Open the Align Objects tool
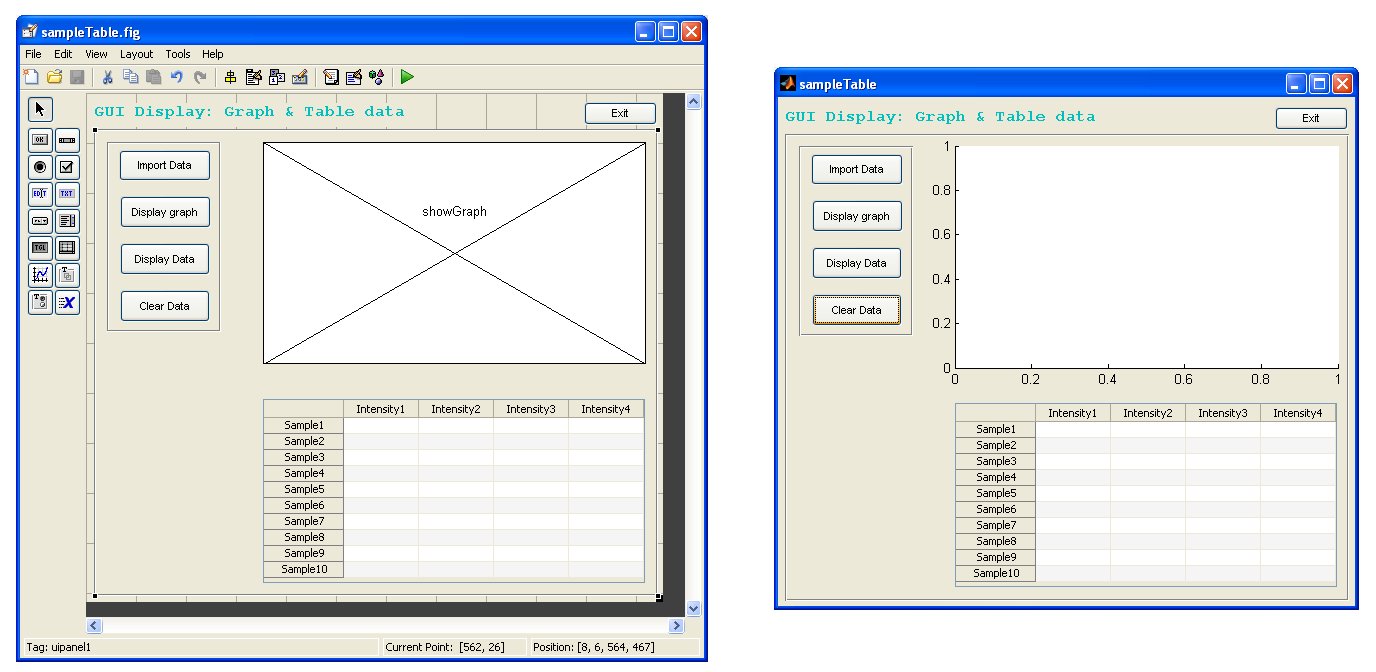This screenshot has width=1376, height=672. [231, 76]
